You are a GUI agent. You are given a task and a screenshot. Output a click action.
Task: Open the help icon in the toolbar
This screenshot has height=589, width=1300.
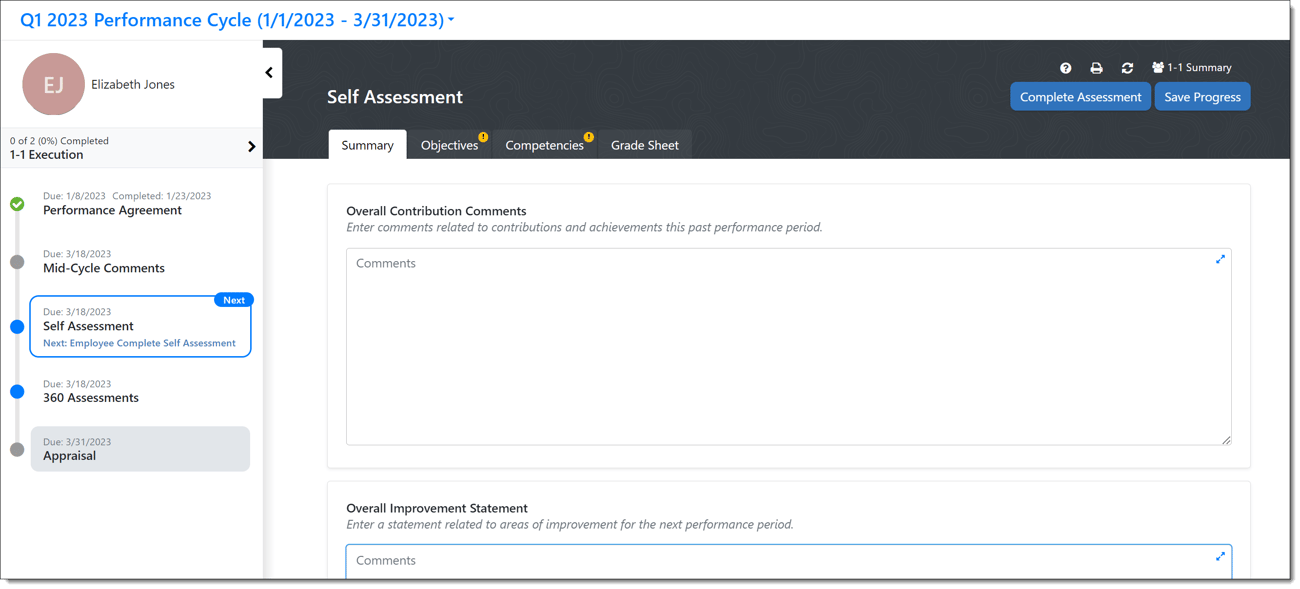[1065, 68]
